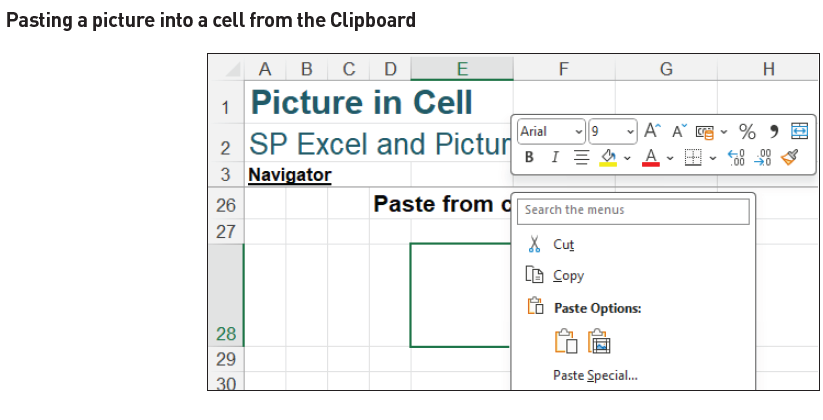The image size is (823, 420).
Task: Select the Format Painter brush
Action: [789, 157]
